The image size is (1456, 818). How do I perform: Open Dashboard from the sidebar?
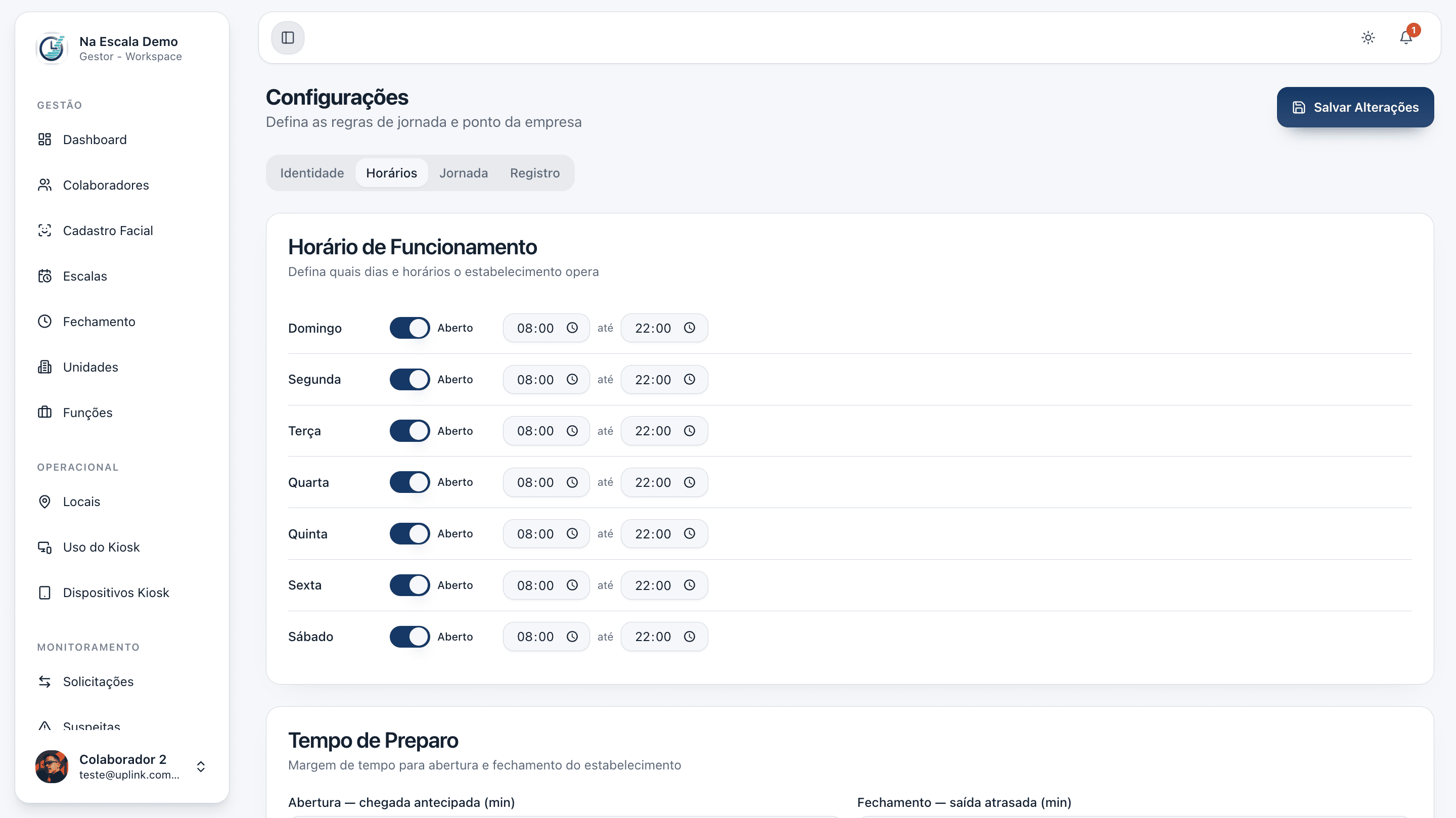[x=95, y=140]
